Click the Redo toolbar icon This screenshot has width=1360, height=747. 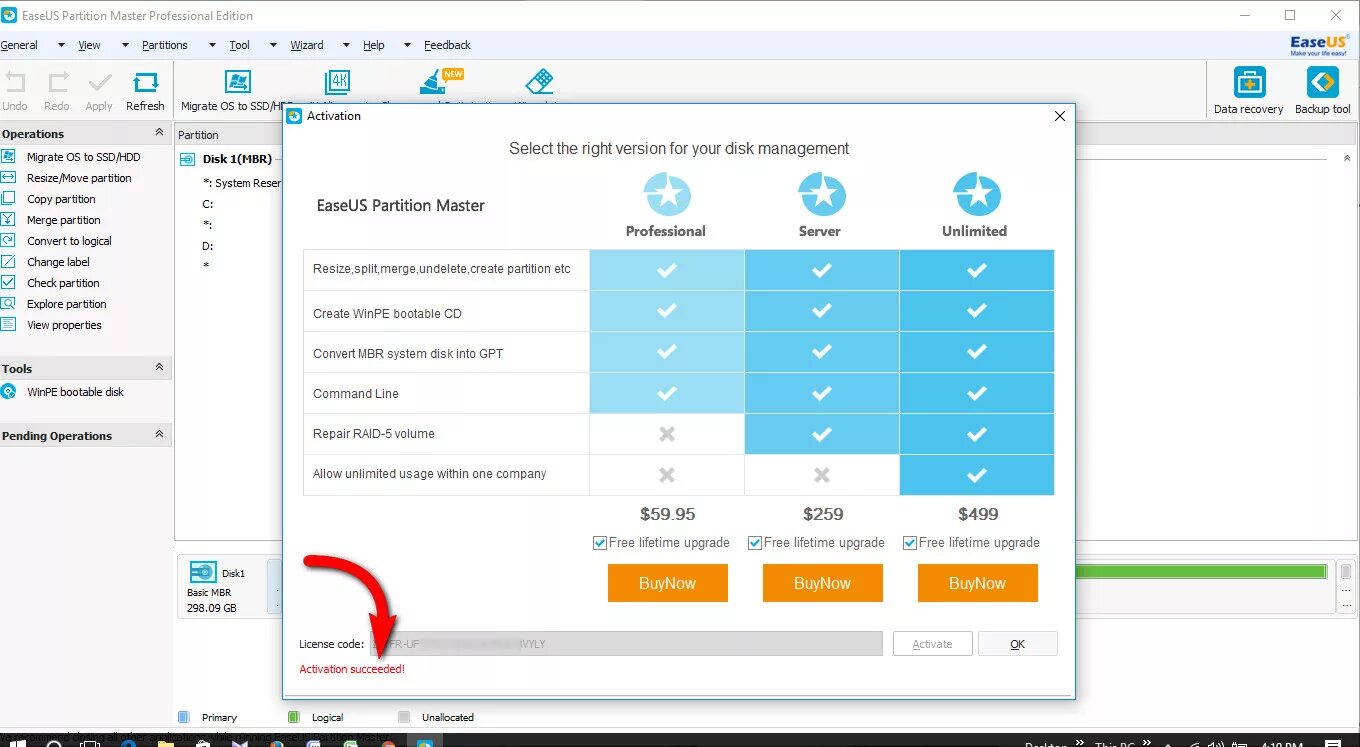pos(58,83)
